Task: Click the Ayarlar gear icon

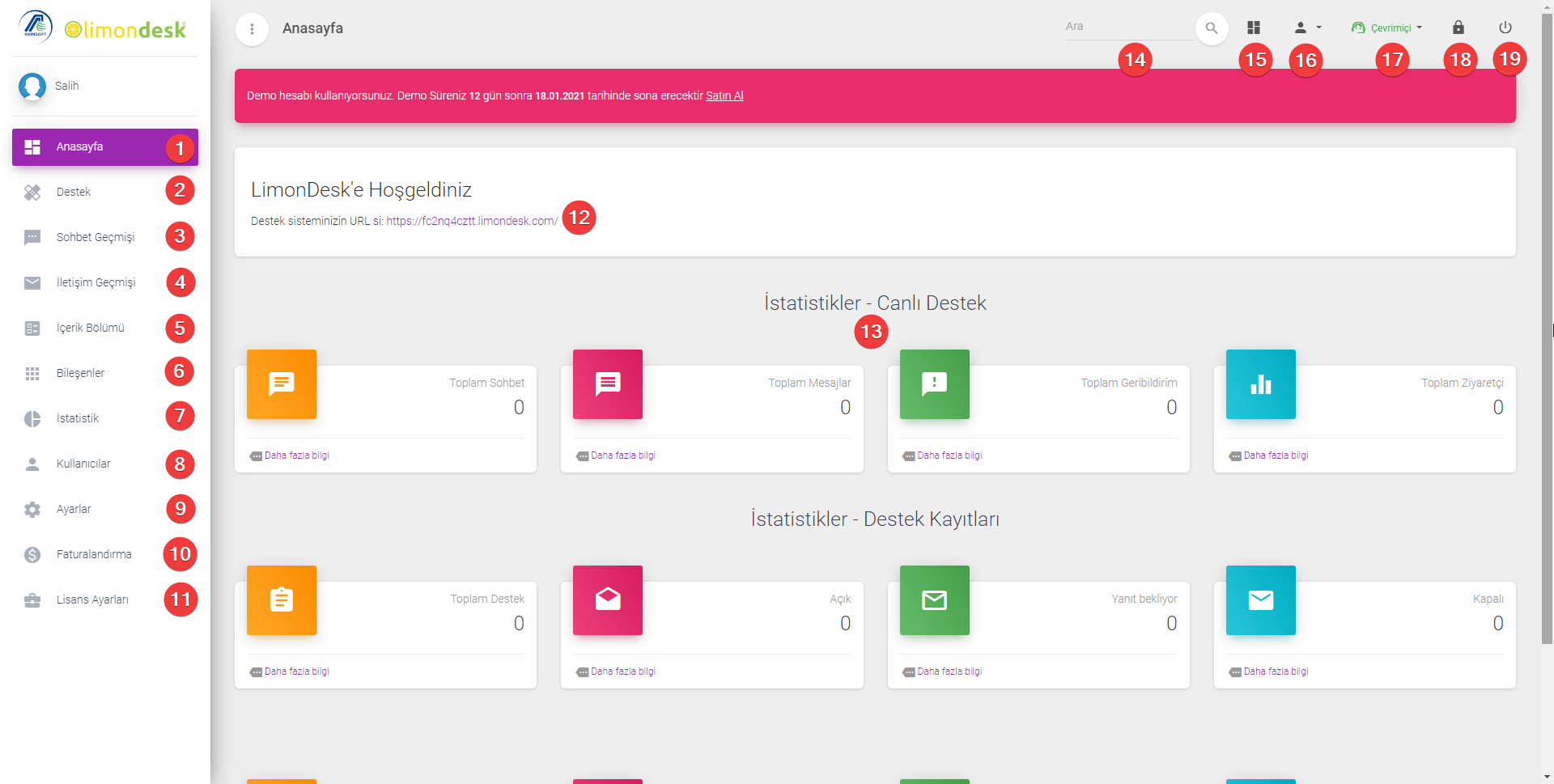Action: (x=32, y=510)
